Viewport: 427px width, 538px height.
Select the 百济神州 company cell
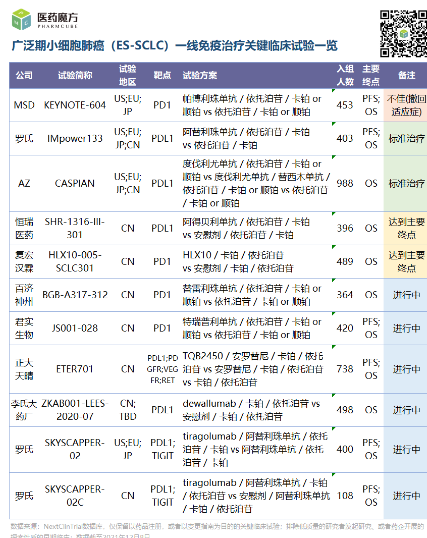(24, 295)
